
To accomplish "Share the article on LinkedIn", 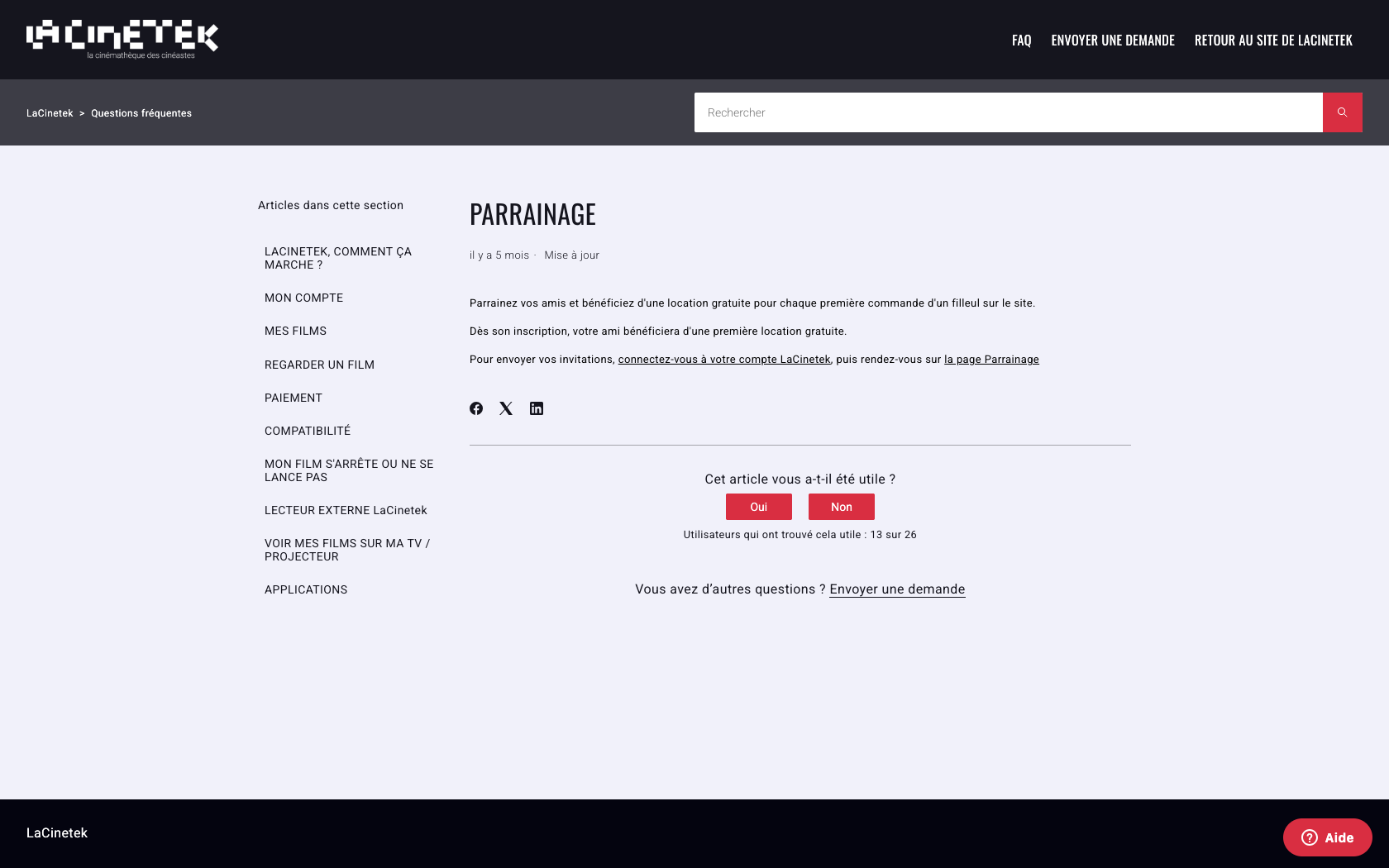I will pos(536,408).
